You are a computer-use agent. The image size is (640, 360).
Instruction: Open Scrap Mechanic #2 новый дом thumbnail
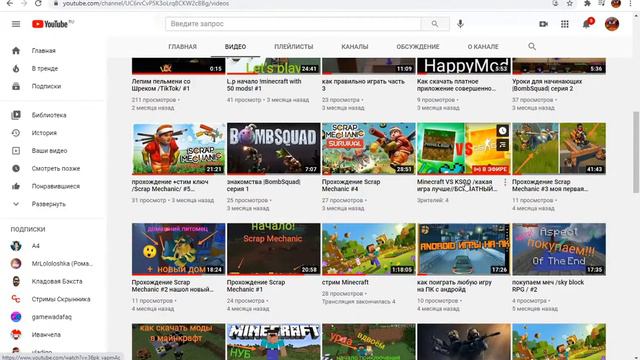[x=178, y=249]
